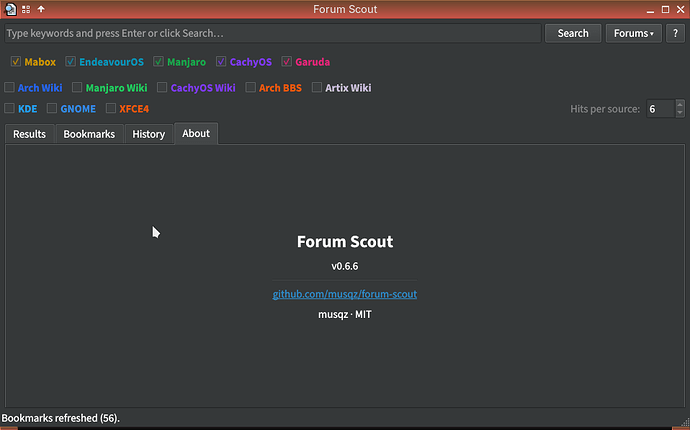This screenshot has height=430, width=690.
Task: Minimize the Forum Scout window
Action: click(x=650, y=10)
